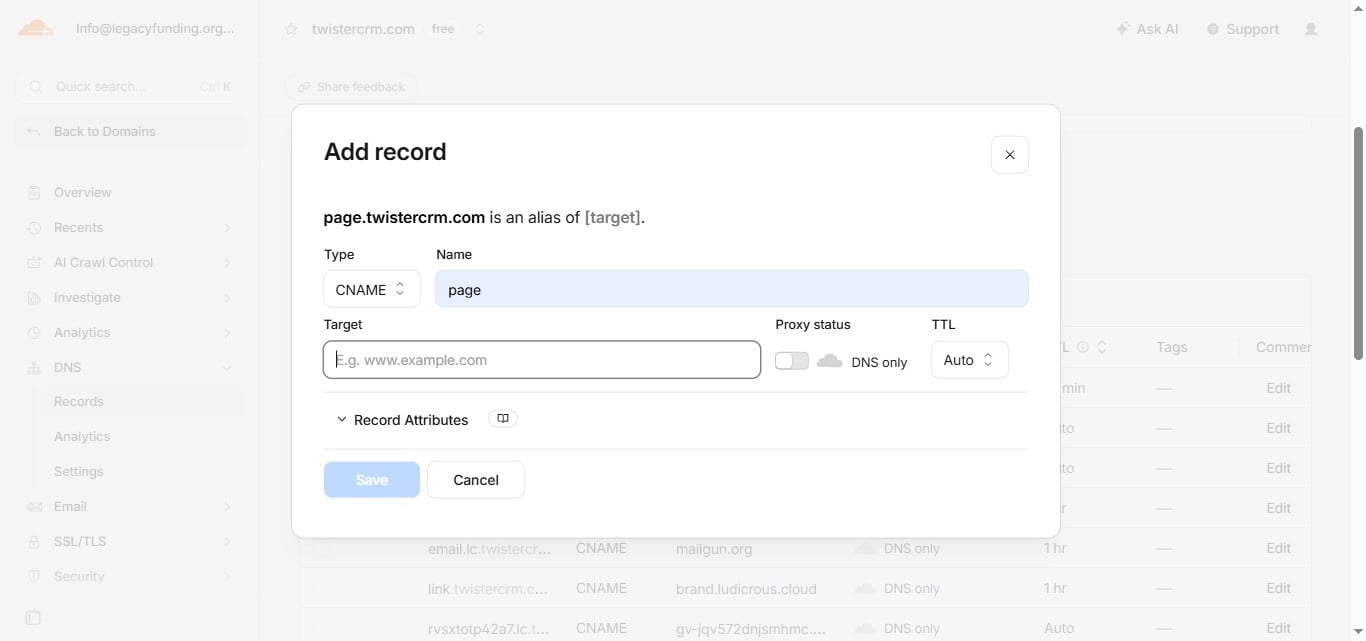1366x641 pixels.
Task: Edit the gv-jqv572dnjsmhmc record
Action: (x=1279, y=628)
